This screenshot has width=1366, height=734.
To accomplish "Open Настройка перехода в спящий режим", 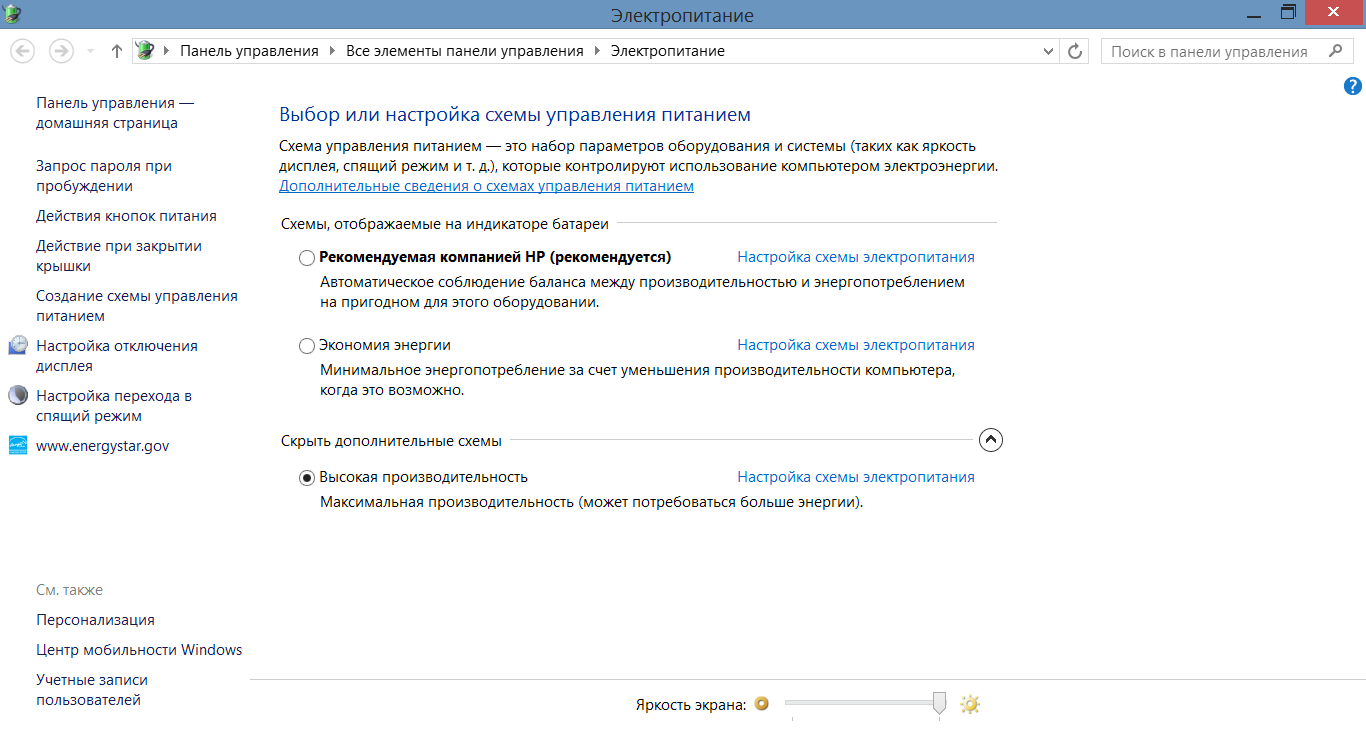I will 114,406.
